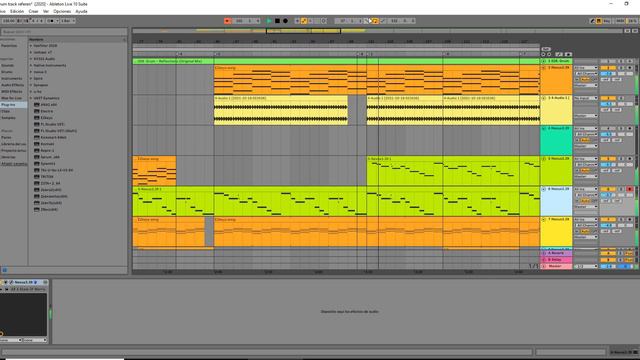This screenshot has height=360, width=640.
Task: Select the Serum_x64 plug-in in browser
Action: coord(50,157)
